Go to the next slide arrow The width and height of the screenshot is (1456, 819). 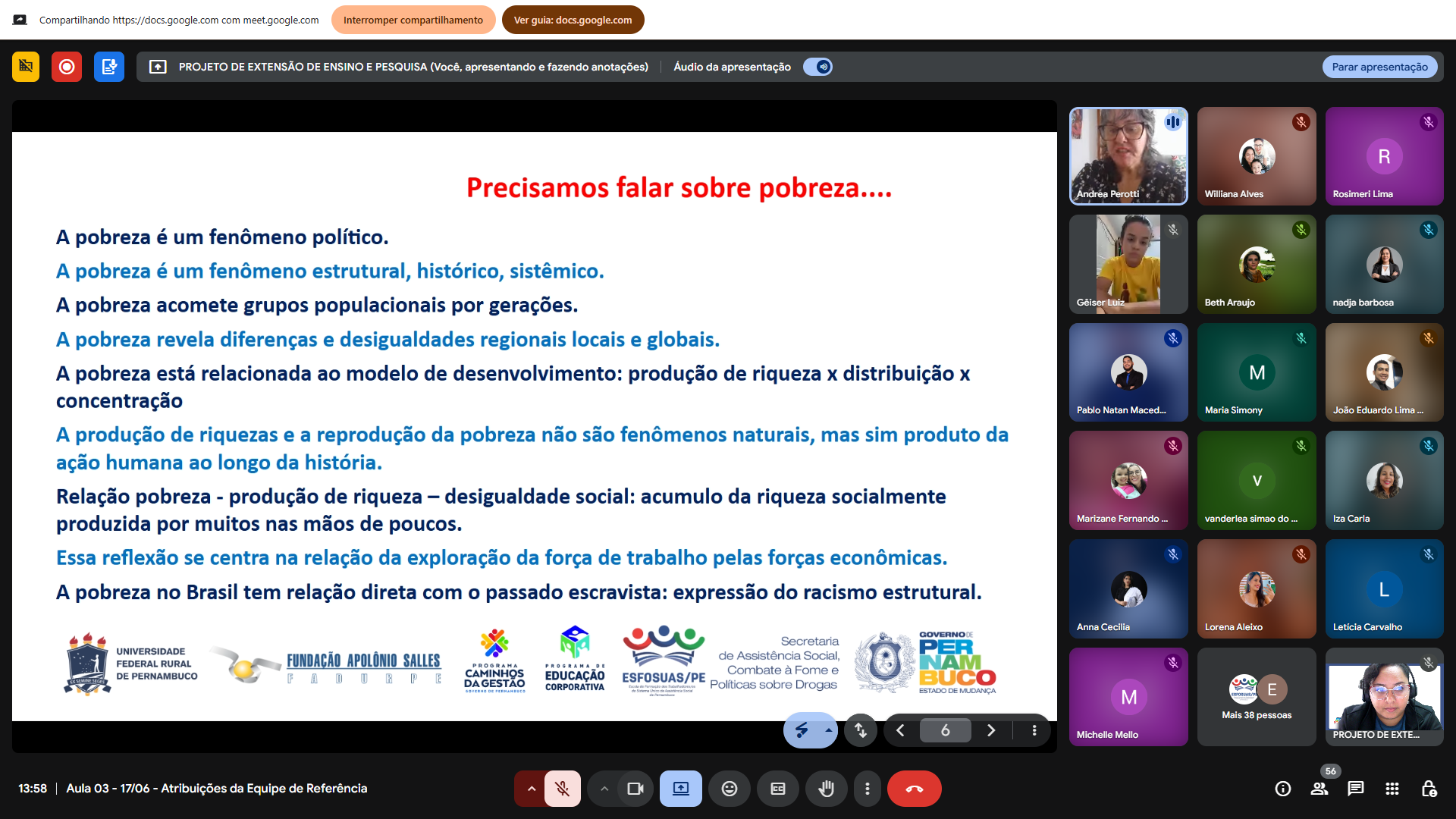click(990, 730)
